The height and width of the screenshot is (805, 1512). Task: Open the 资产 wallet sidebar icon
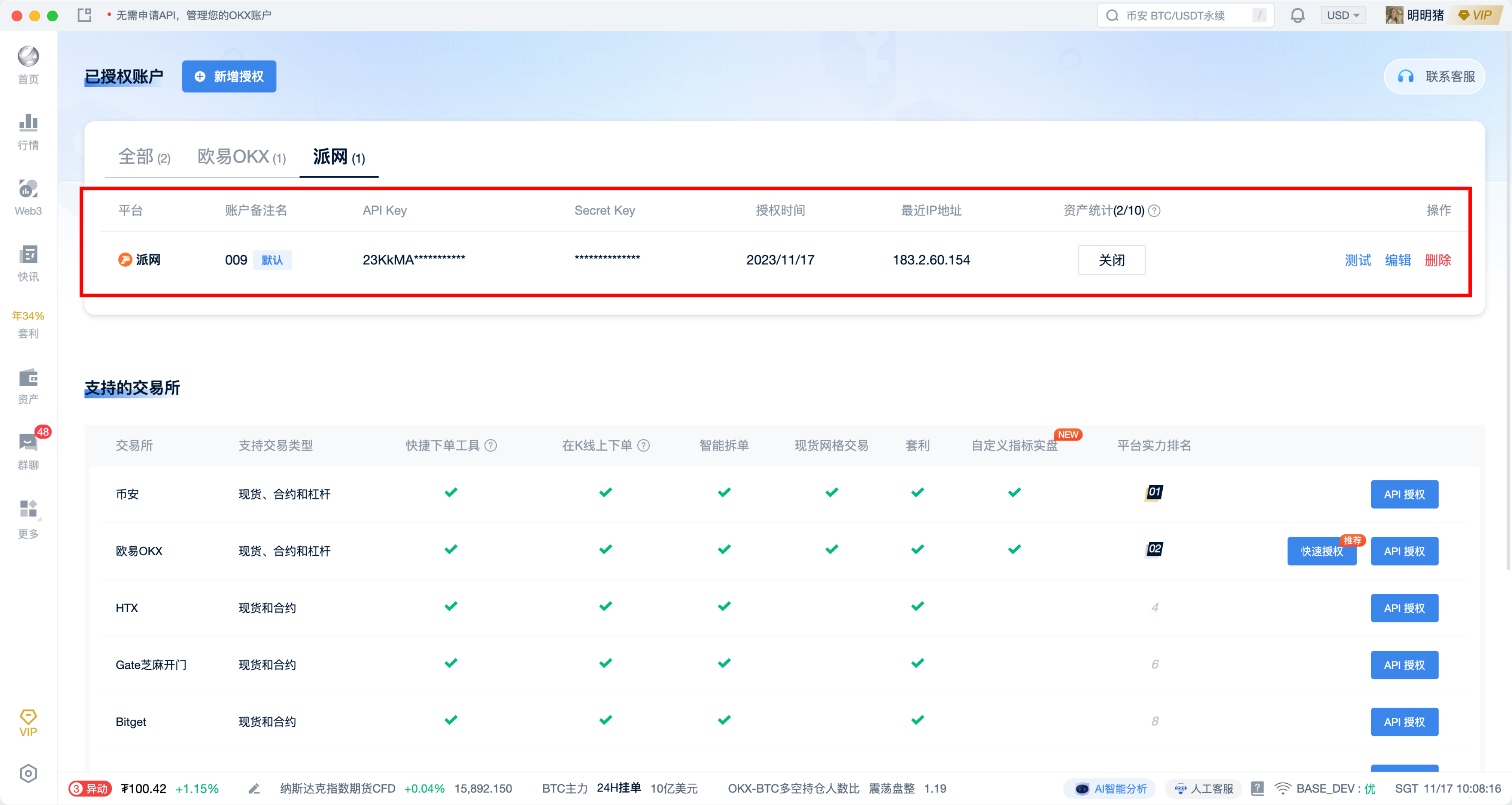[28, 386]
